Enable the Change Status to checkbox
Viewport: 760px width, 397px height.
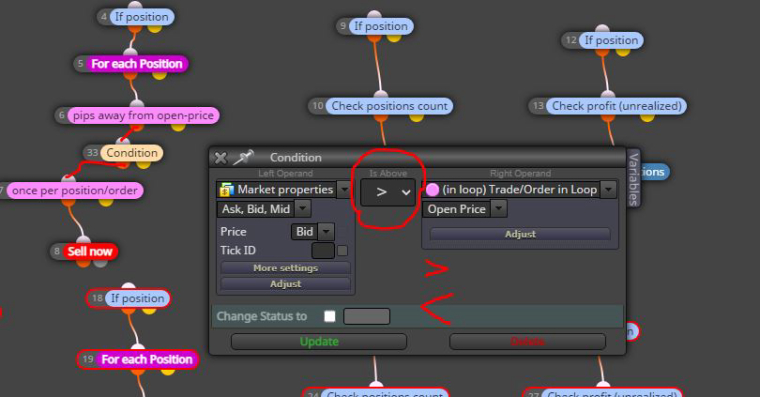[330, 316]
